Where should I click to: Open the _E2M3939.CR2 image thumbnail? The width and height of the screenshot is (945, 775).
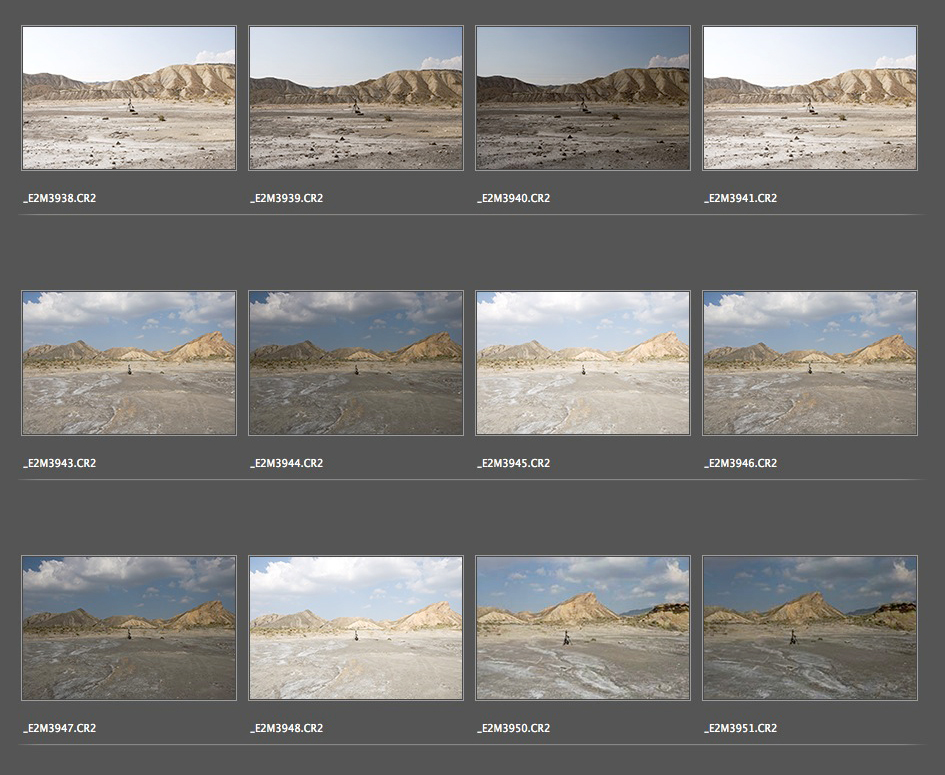[x=356, y=98]
